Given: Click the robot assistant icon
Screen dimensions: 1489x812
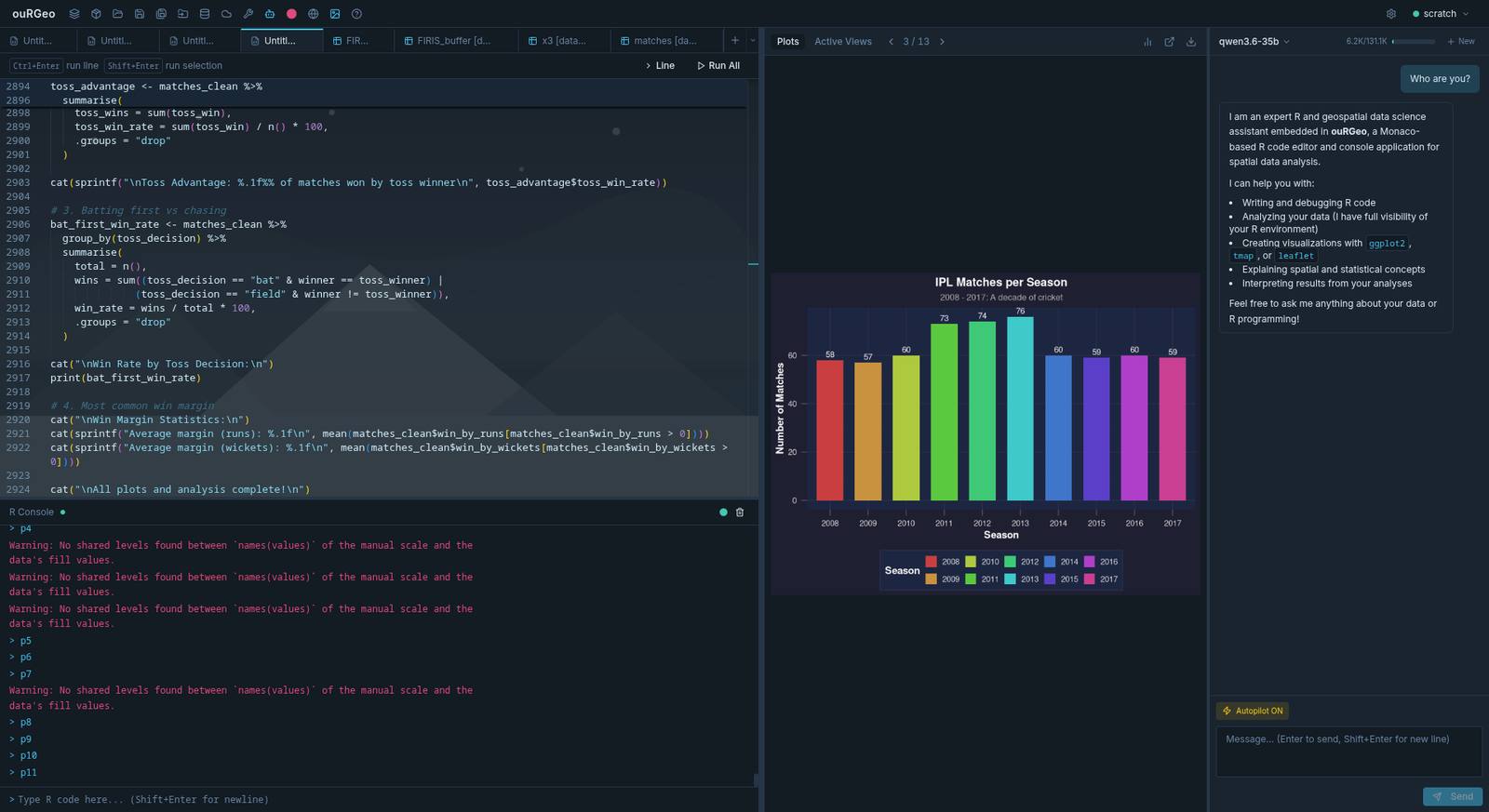Looking at the screenshot, I should click(x=270, y=14).
